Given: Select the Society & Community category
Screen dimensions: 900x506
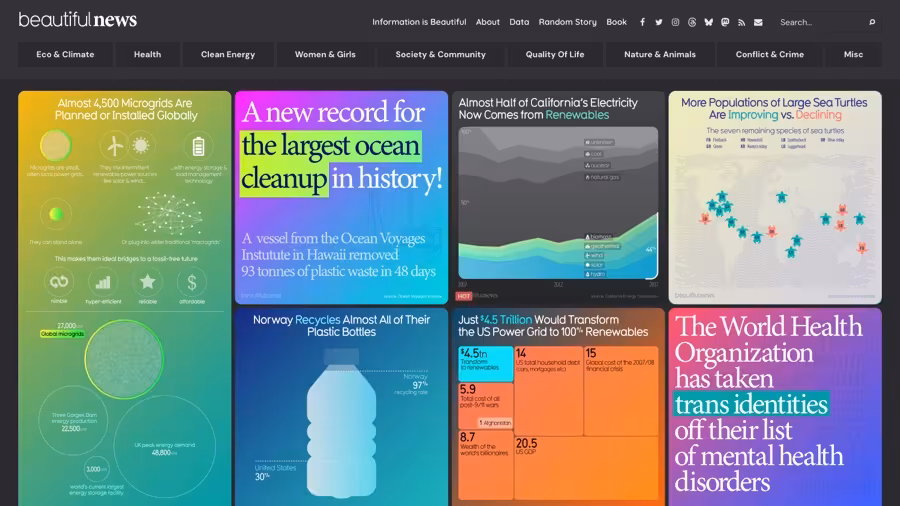Looking at the screenshot, I should [x=440, y=55].
